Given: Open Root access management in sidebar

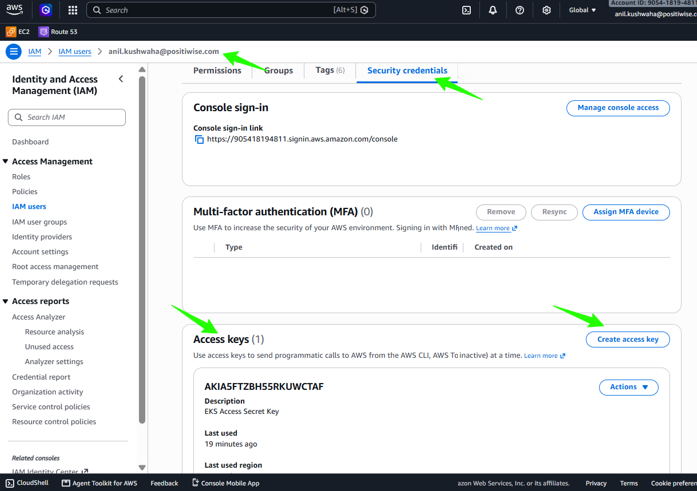Looking at the screenshot, I should coord(55,267).
